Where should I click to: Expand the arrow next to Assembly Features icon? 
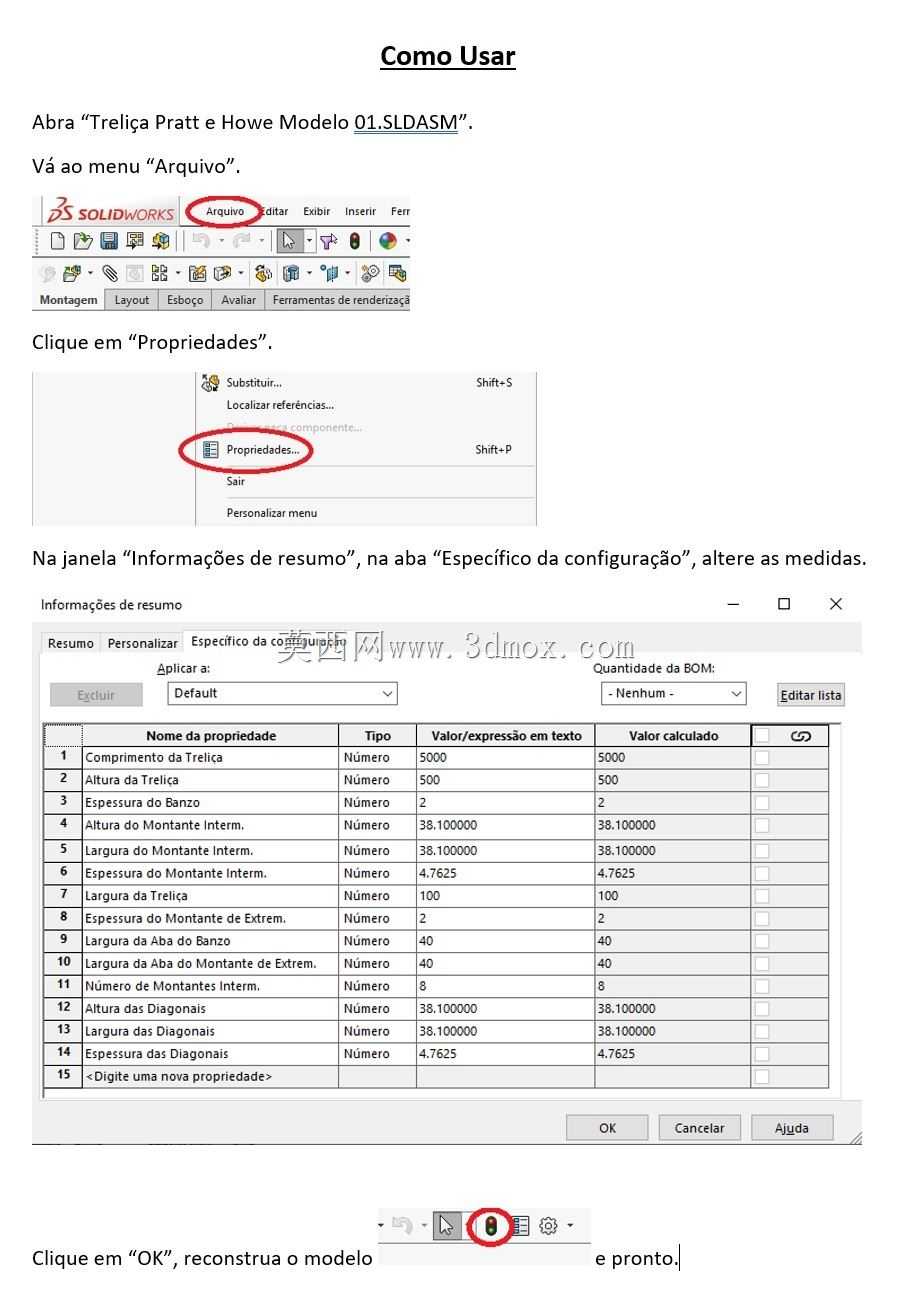click(x=309, y=272)
